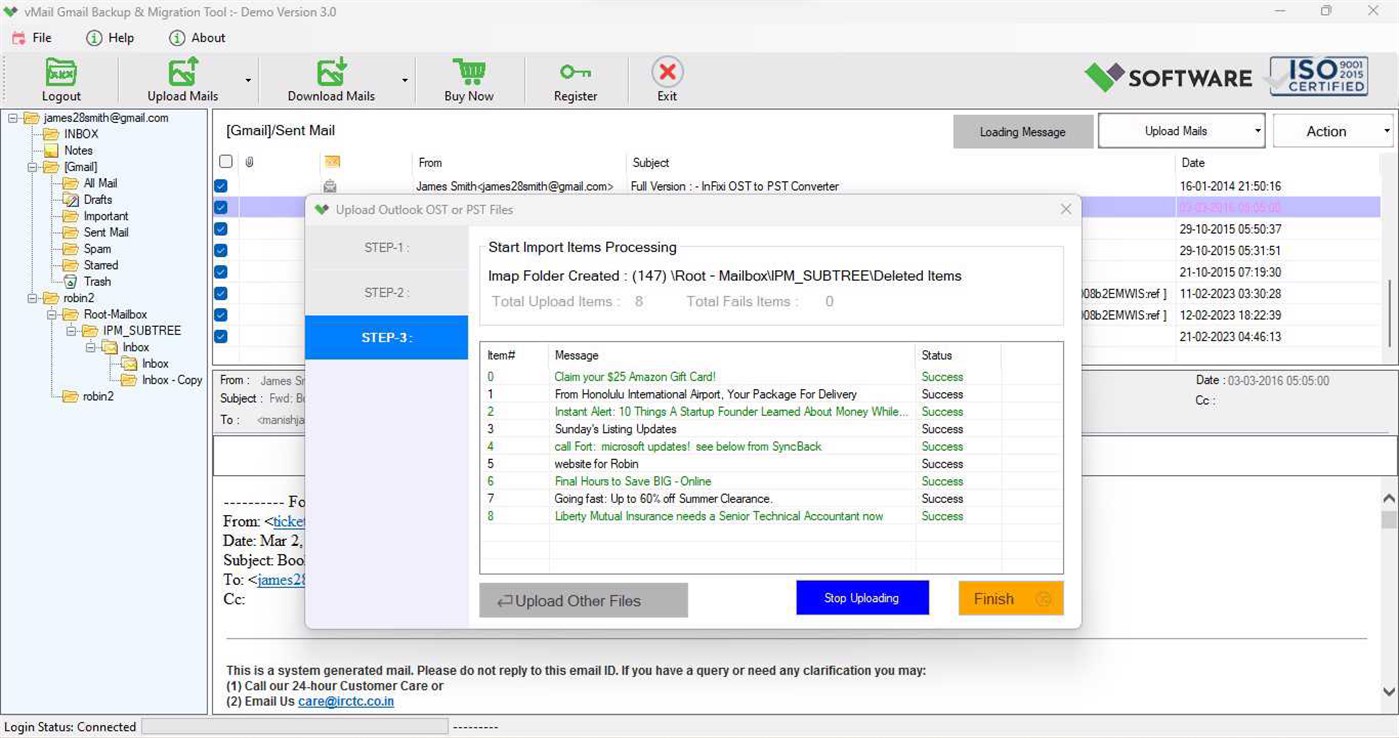Select the Starred folder
The image size is (1399, 738).
pos(101,265)
